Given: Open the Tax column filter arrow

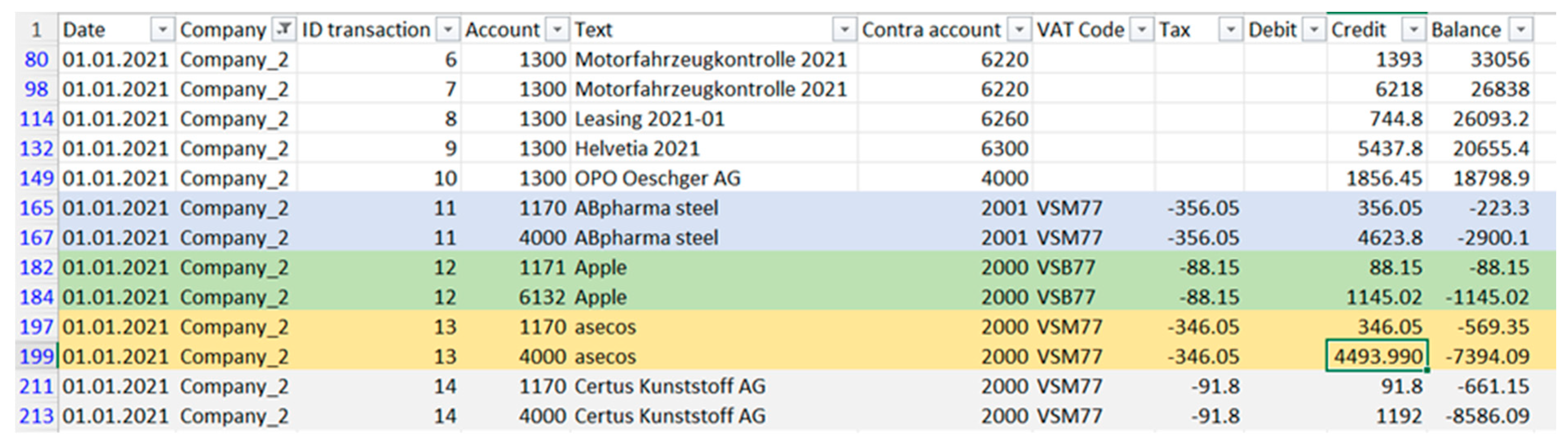Looking at the screenshot, I should point(1230,29).
